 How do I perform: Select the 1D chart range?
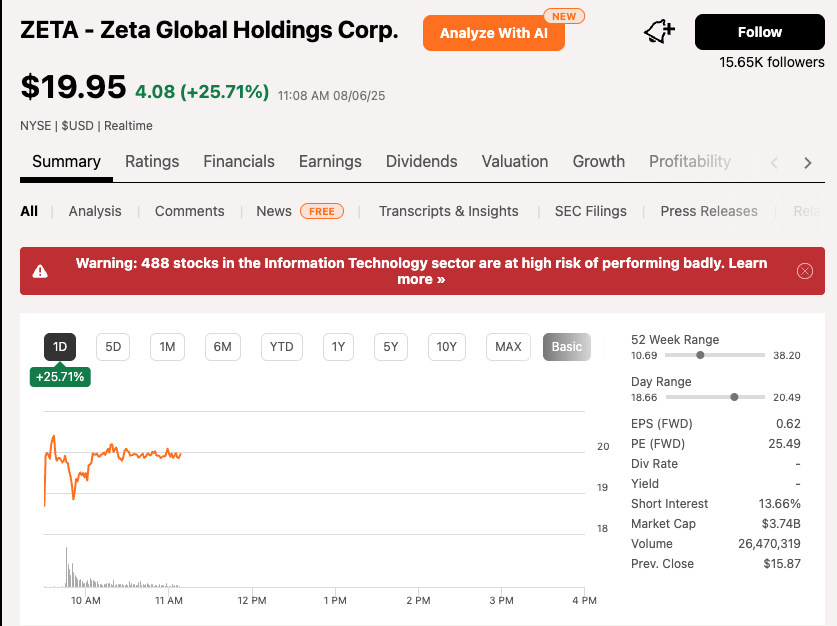pos(60,347)
